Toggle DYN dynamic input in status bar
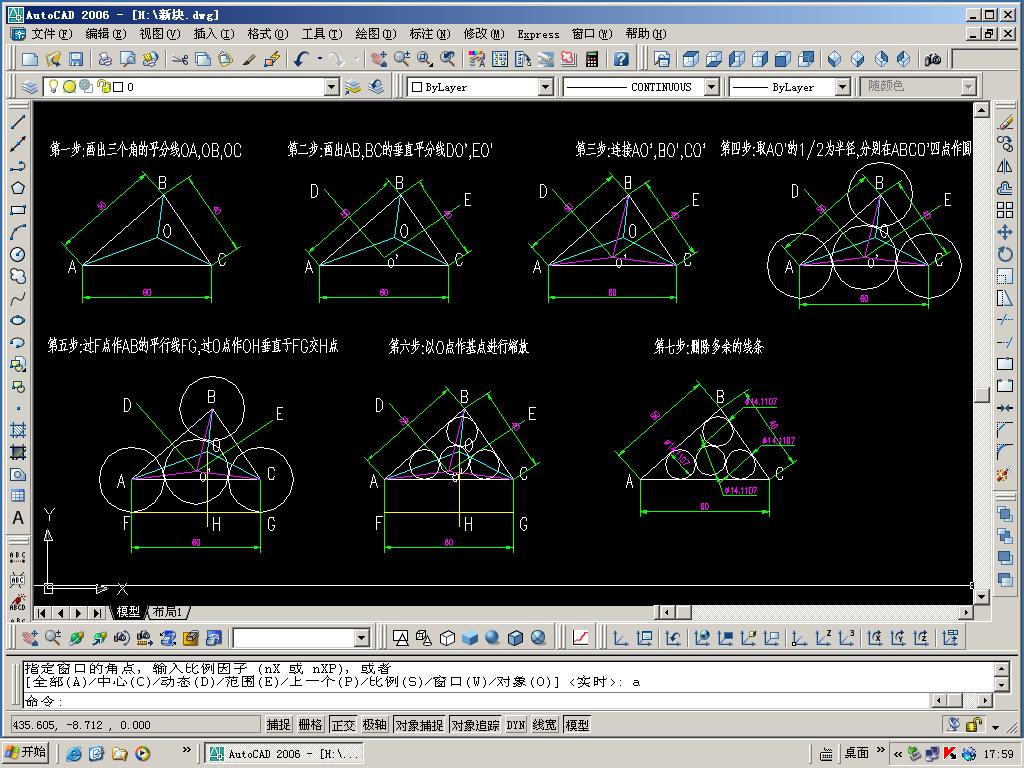The image size is (1024, 768). pos(516,725)
